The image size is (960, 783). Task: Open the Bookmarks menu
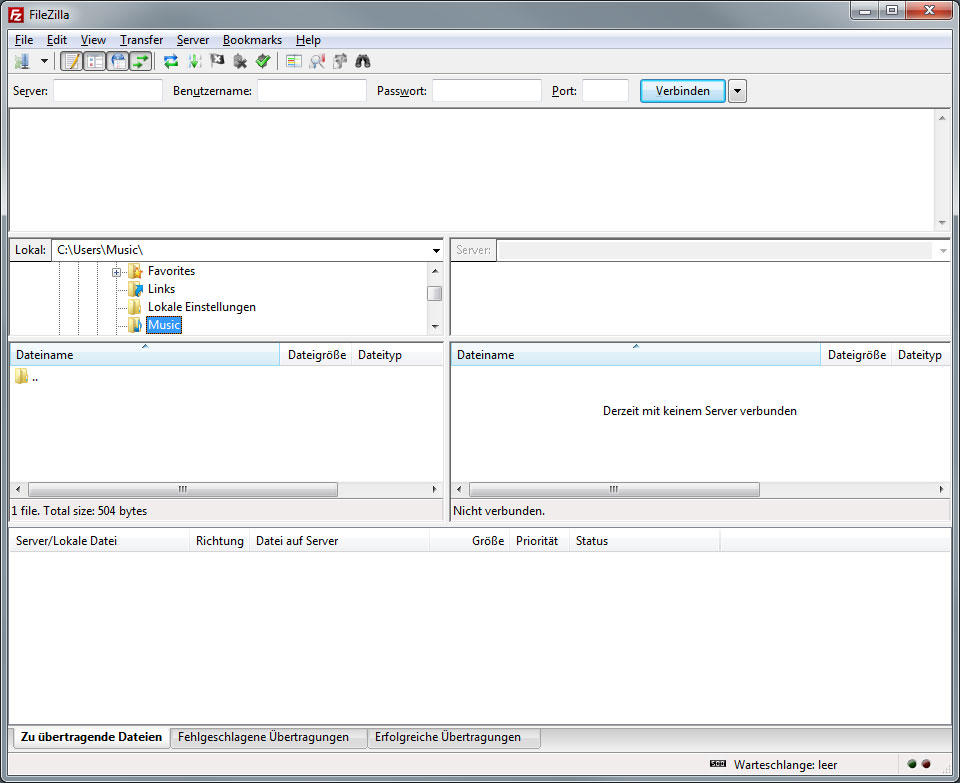tap(252, 40)
